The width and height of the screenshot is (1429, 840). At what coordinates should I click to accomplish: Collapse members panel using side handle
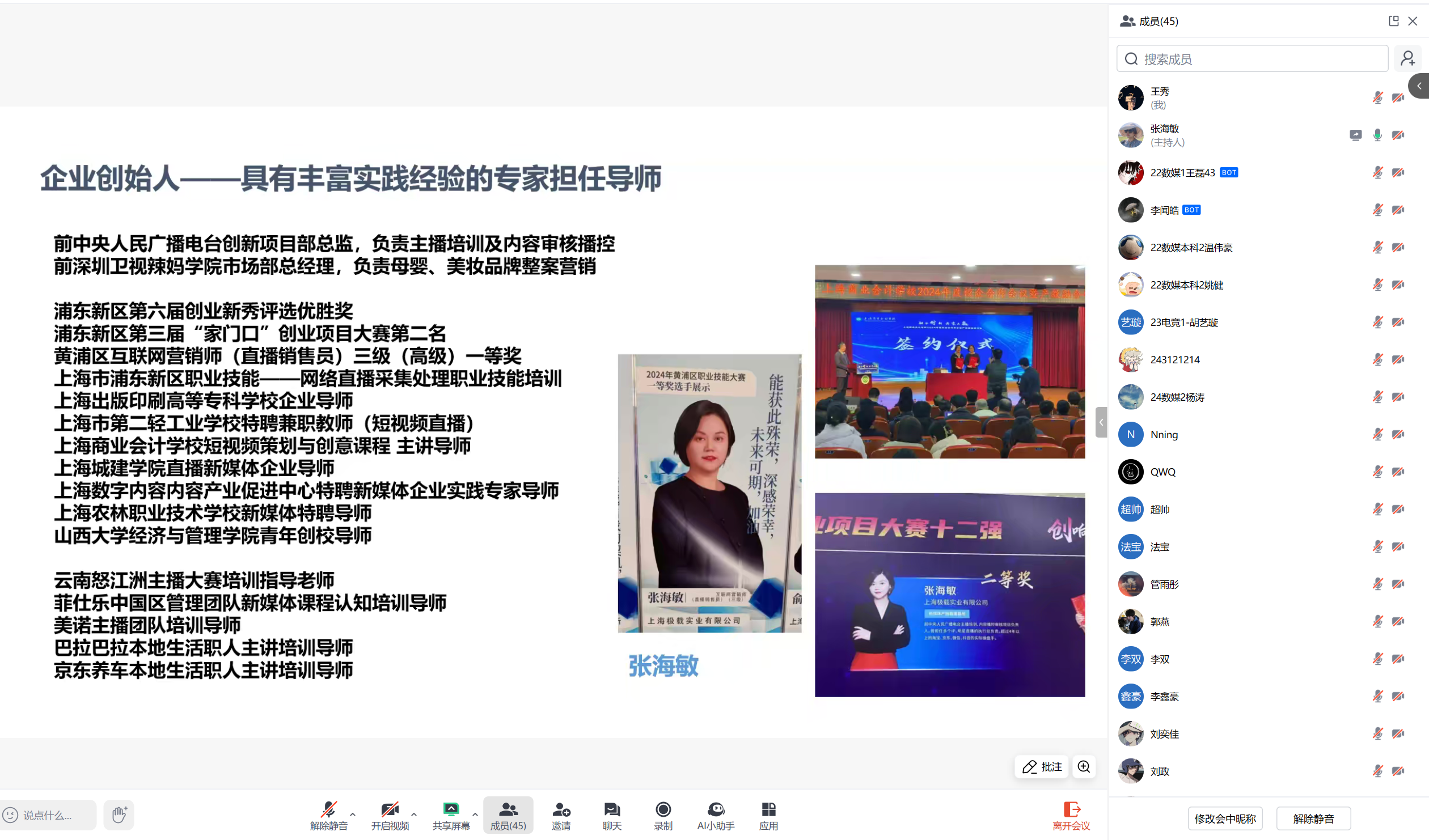1101,422
